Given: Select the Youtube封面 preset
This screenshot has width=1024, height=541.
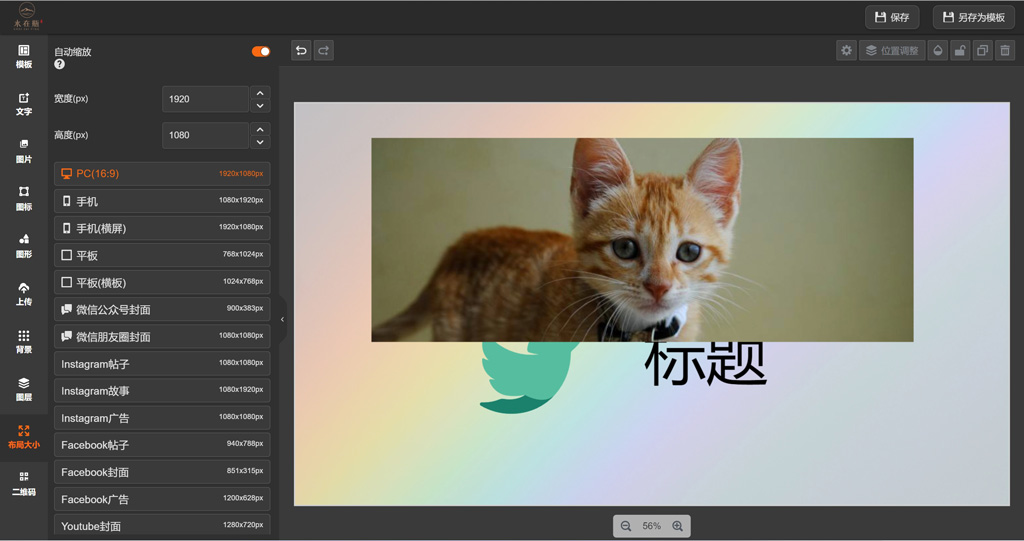Looking at the screenshot, I should point(162,526).
